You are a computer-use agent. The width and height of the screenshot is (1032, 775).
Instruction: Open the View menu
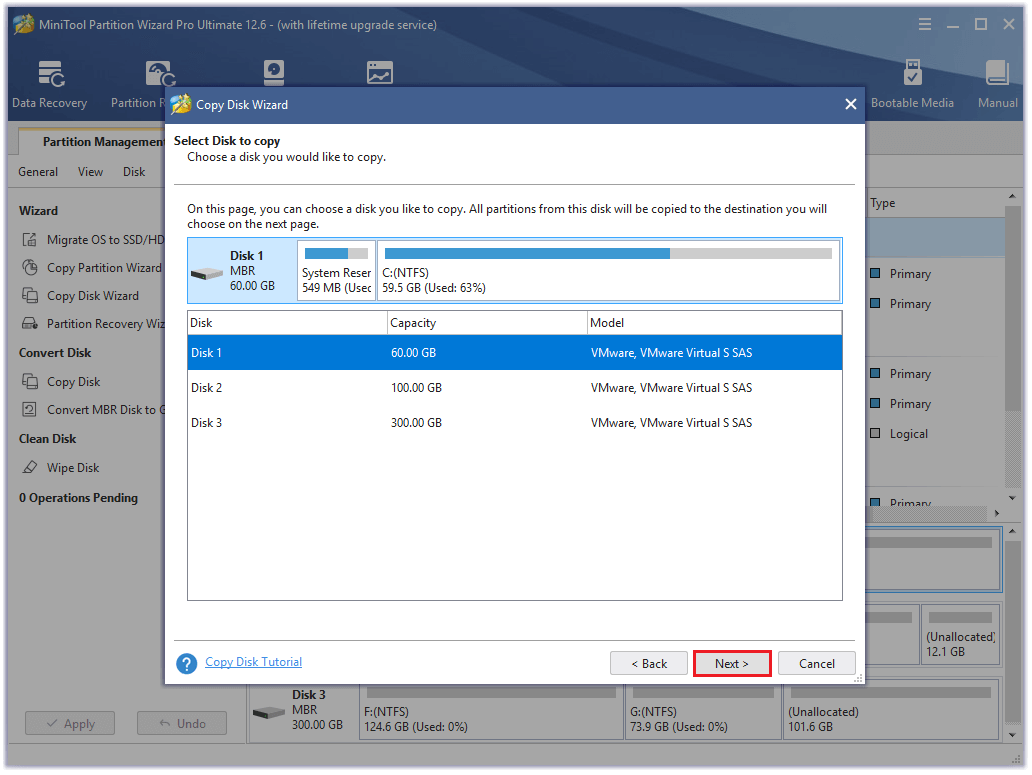tap(90, 172)
